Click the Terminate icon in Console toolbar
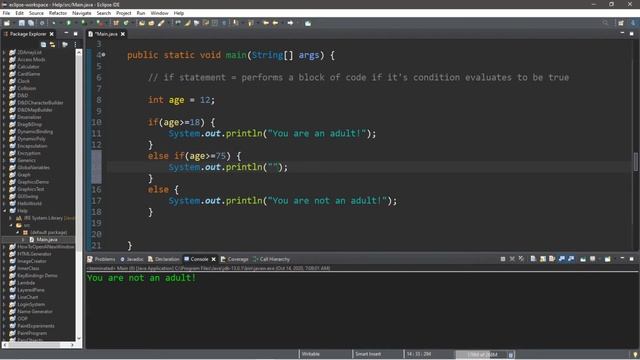 tap(503, 259)
